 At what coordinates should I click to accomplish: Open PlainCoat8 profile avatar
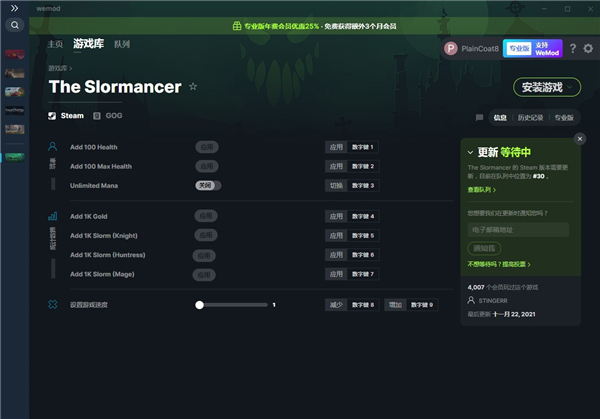click(x=451, y=49)
